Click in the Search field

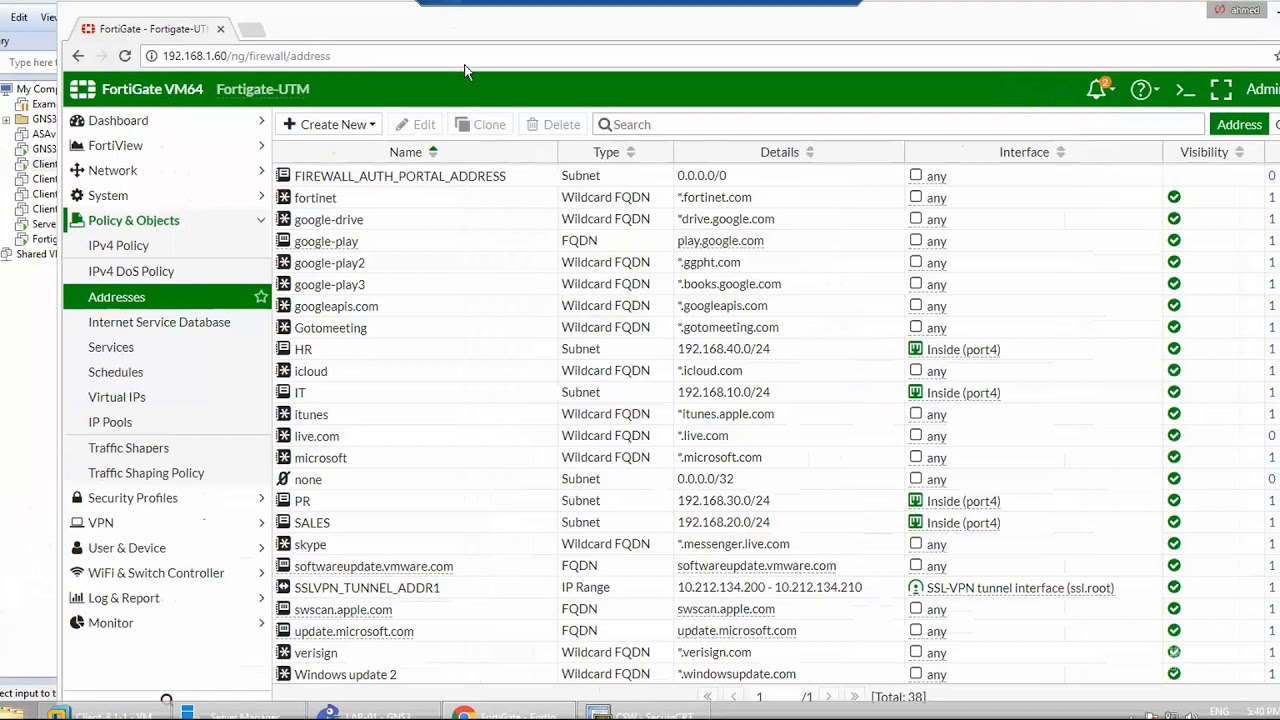click(898, 124)
